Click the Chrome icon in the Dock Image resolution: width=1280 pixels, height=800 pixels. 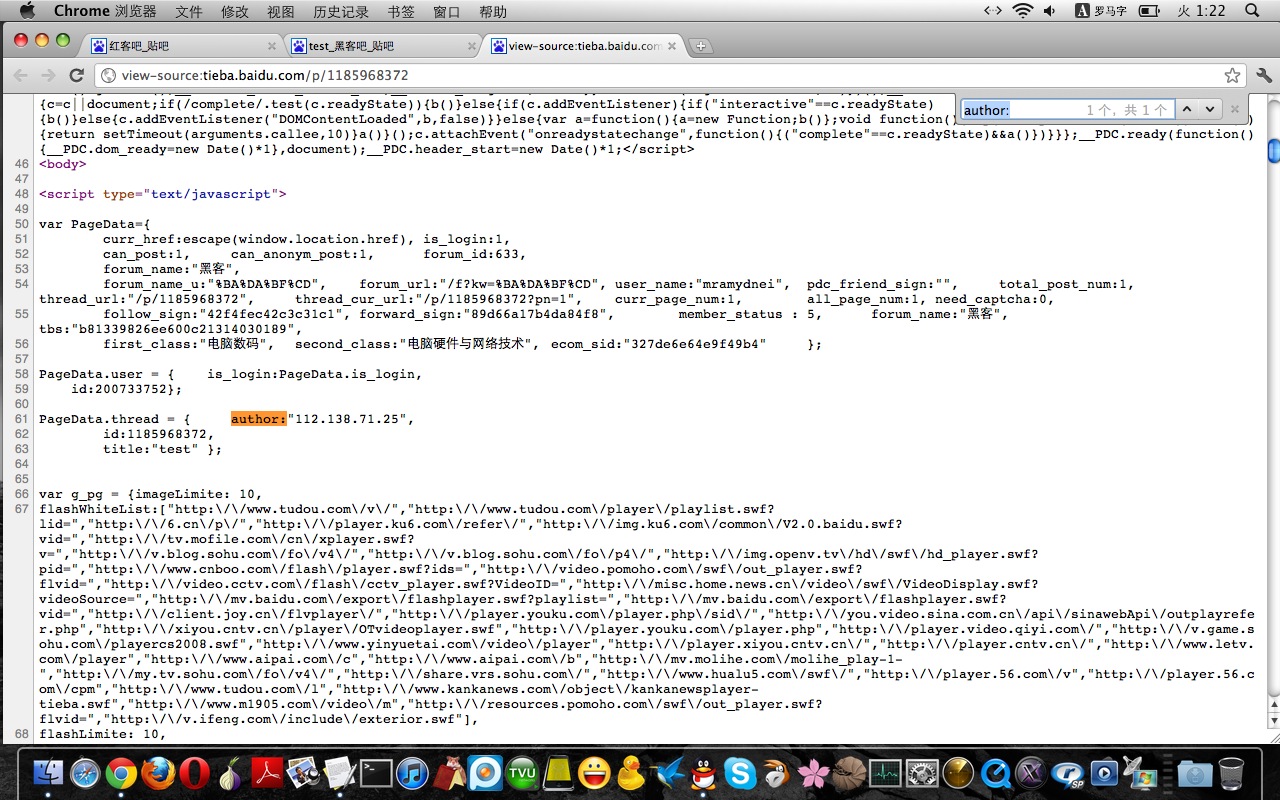pos(122,772)
